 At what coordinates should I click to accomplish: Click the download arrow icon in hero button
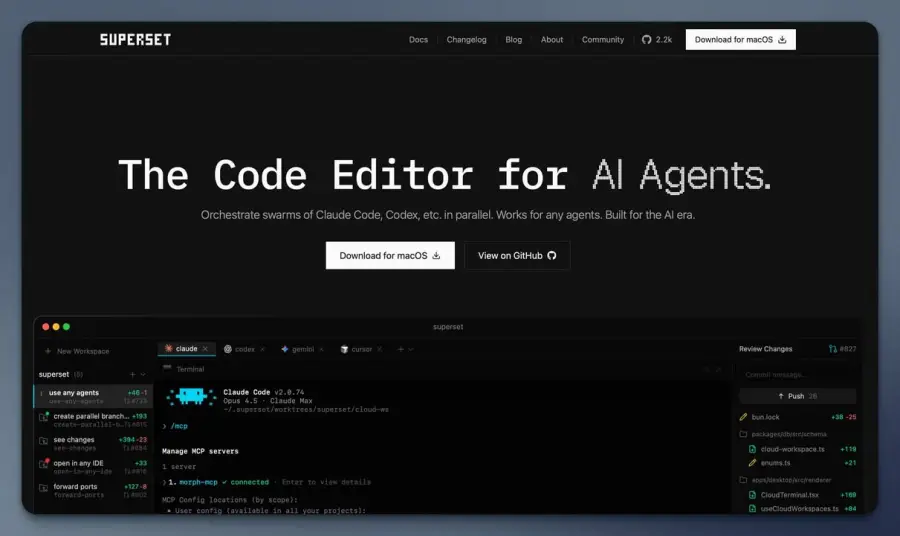pos(436,255)
